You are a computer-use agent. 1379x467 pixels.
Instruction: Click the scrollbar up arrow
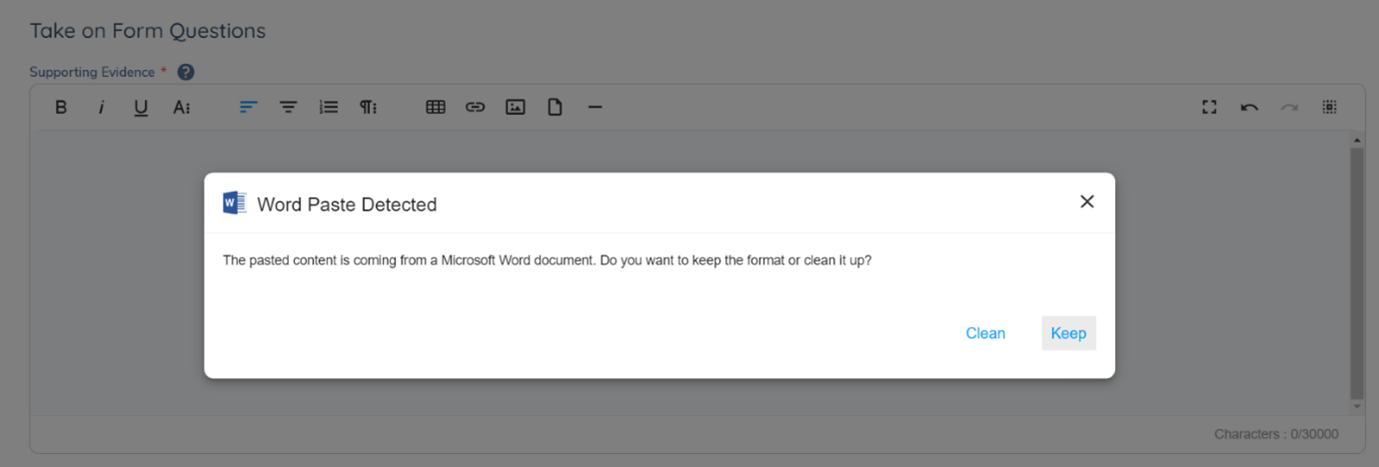(x=1357, y=139)
